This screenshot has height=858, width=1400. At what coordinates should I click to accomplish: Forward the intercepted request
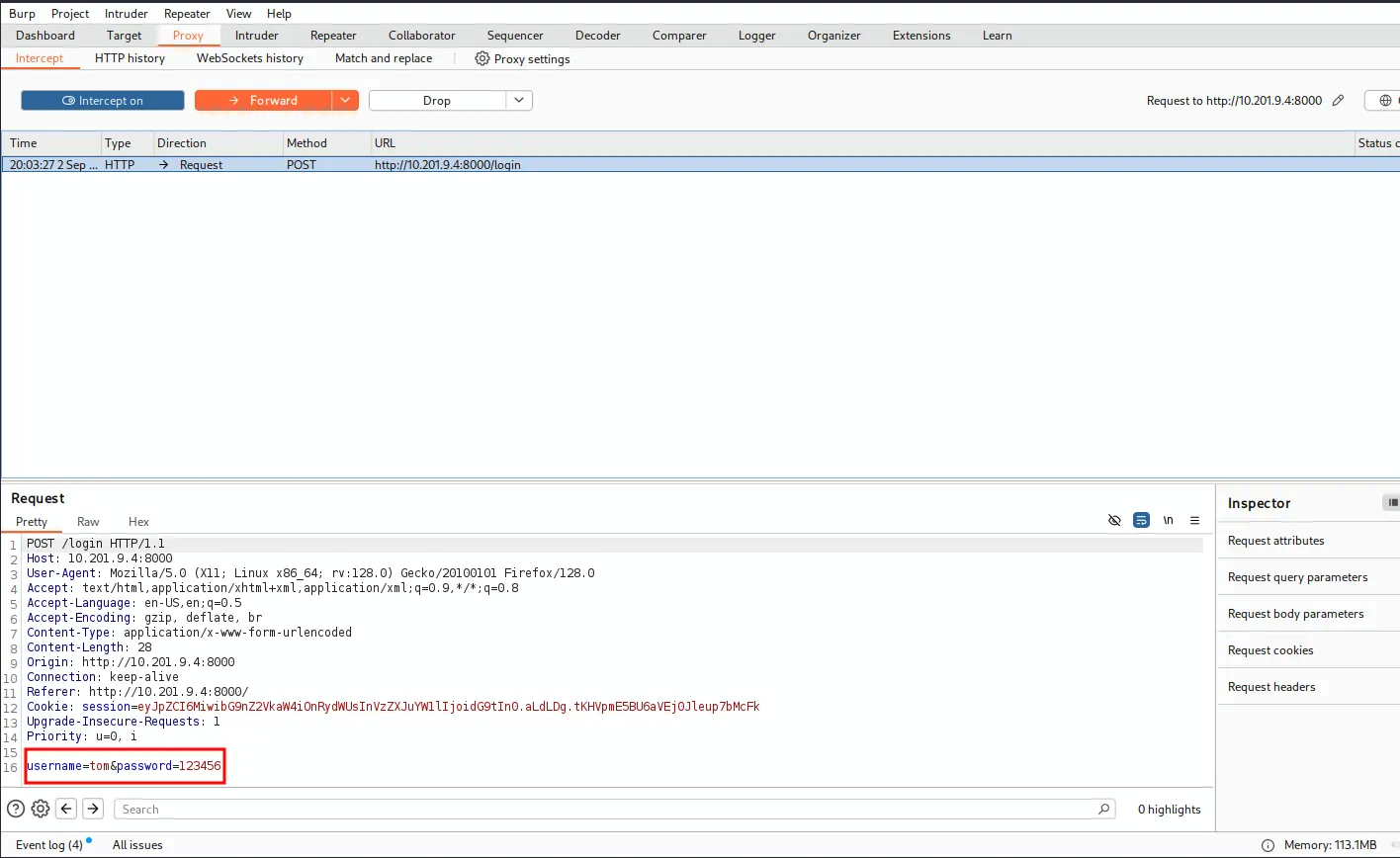pyautogui.click(x=263, y=101)
